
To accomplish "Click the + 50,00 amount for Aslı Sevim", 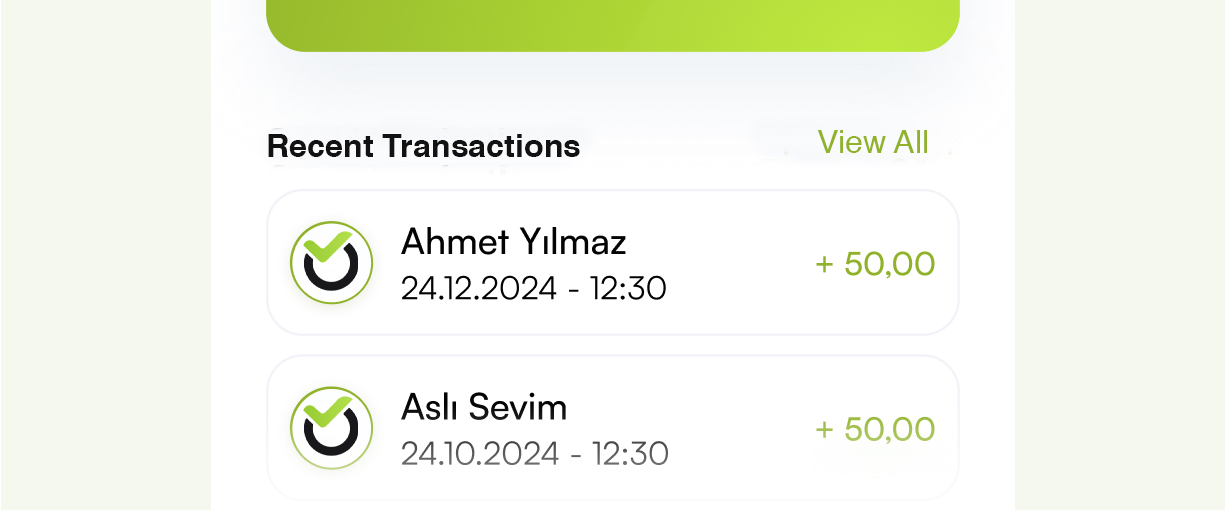I will click(876, 429).
